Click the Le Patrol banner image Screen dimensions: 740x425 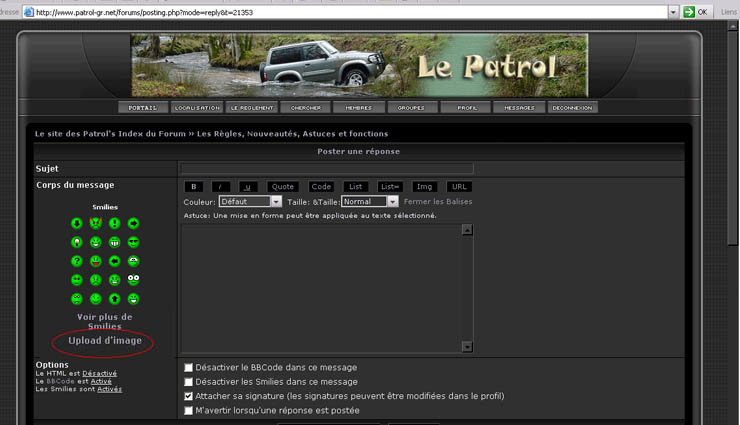click(x=359, y=65)
